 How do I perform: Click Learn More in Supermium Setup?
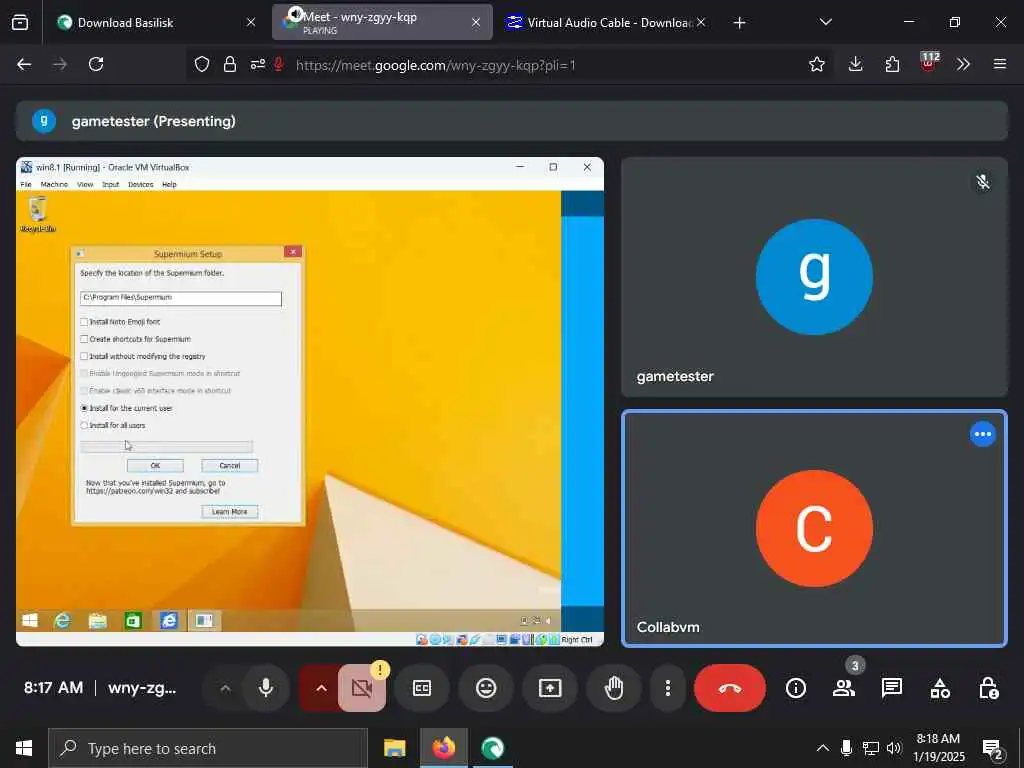point(230,511)
